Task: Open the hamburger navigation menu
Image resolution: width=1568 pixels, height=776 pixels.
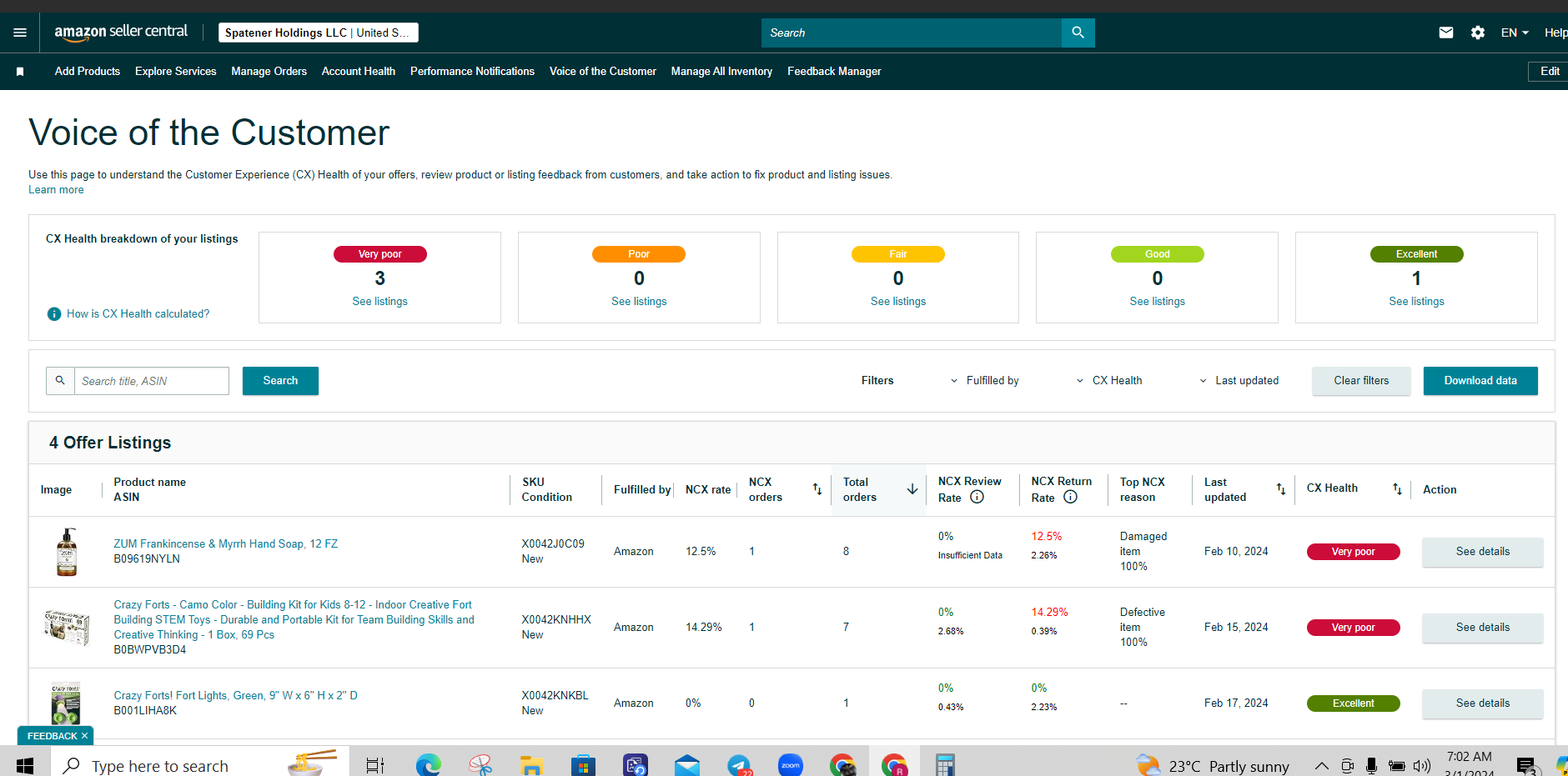Action: pos(20,33)
